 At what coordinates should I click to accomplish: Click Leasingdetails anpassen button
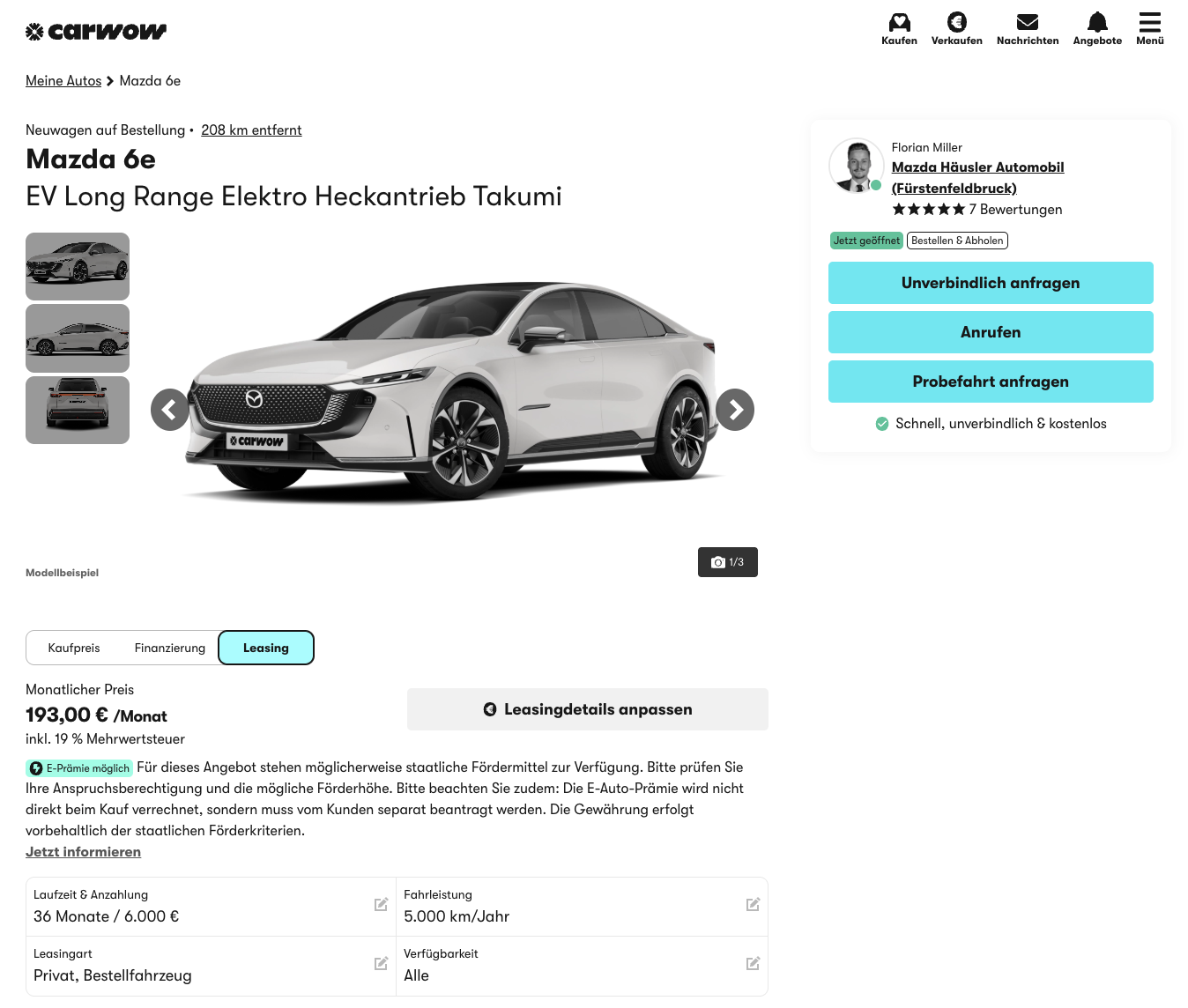(588, 710)
